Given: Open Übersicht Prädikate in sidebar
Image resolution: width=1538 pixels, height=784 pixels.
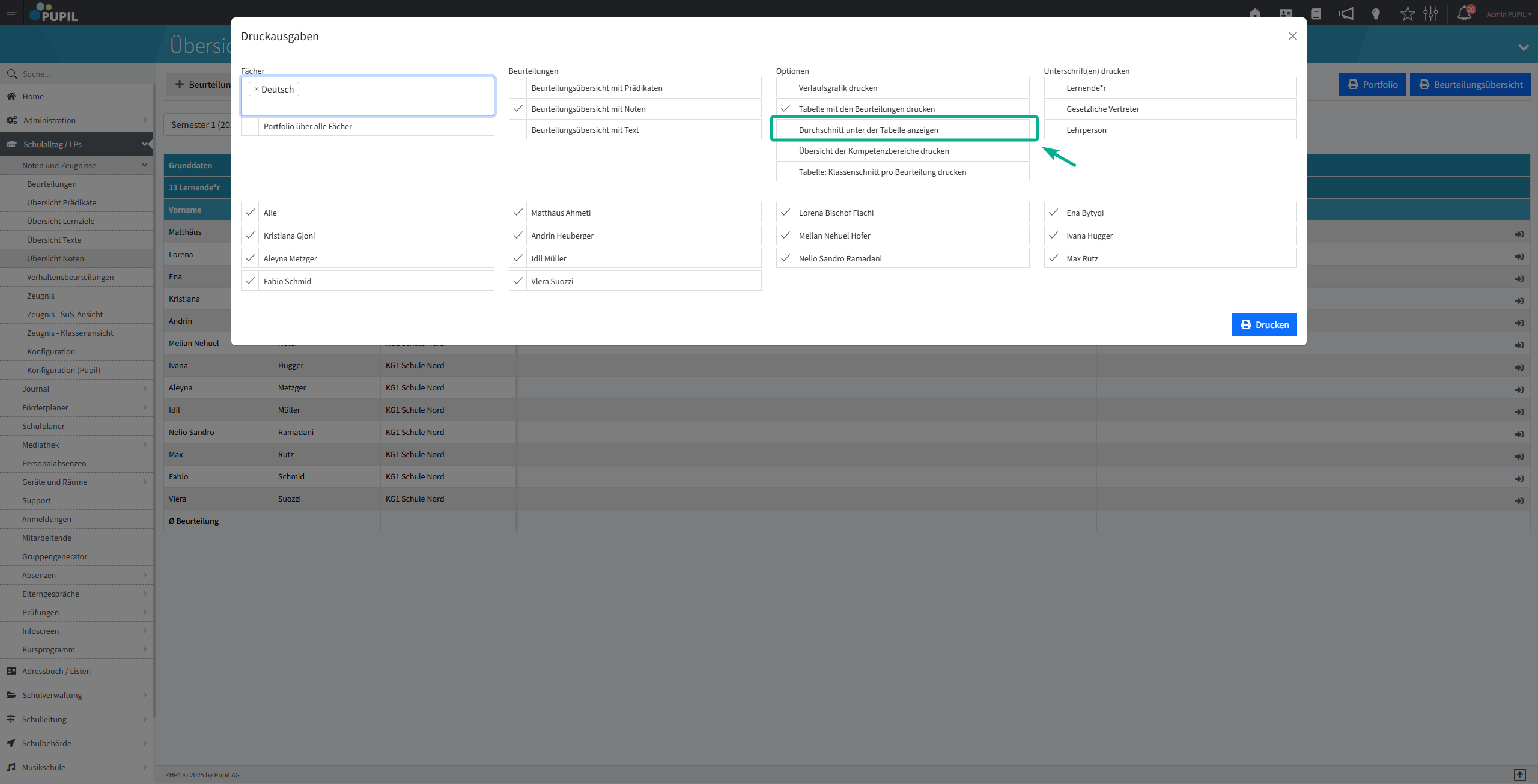Looking at the screenshot, I should coord(61,202).
